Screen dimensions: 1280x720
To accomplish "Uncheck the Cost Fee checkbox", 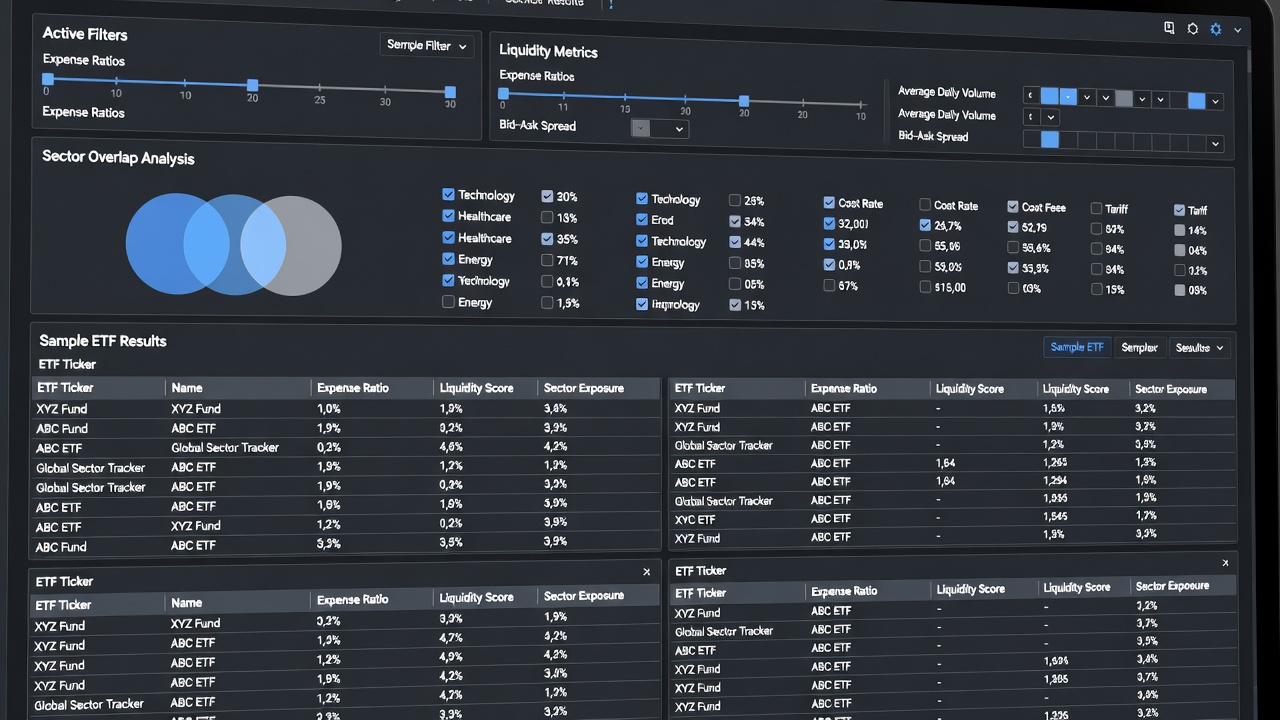I will coord(1013,207).
